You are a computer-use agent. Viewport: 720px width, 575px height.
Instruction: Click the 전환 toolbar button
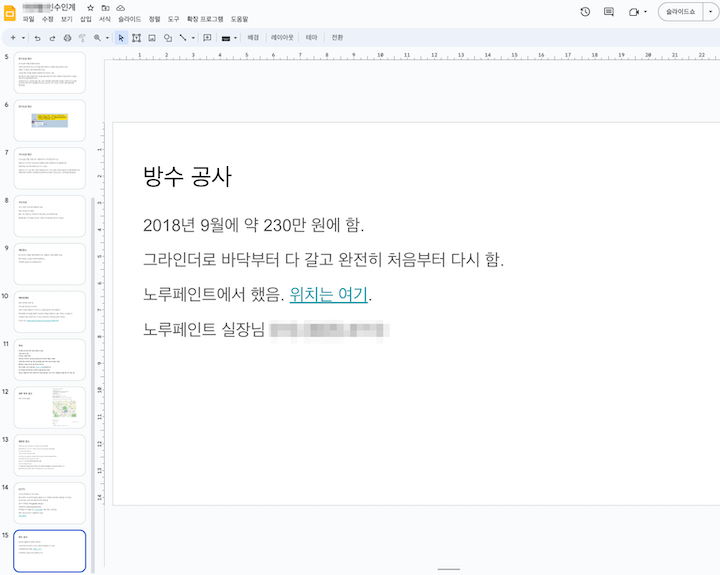tap(337, 38)
